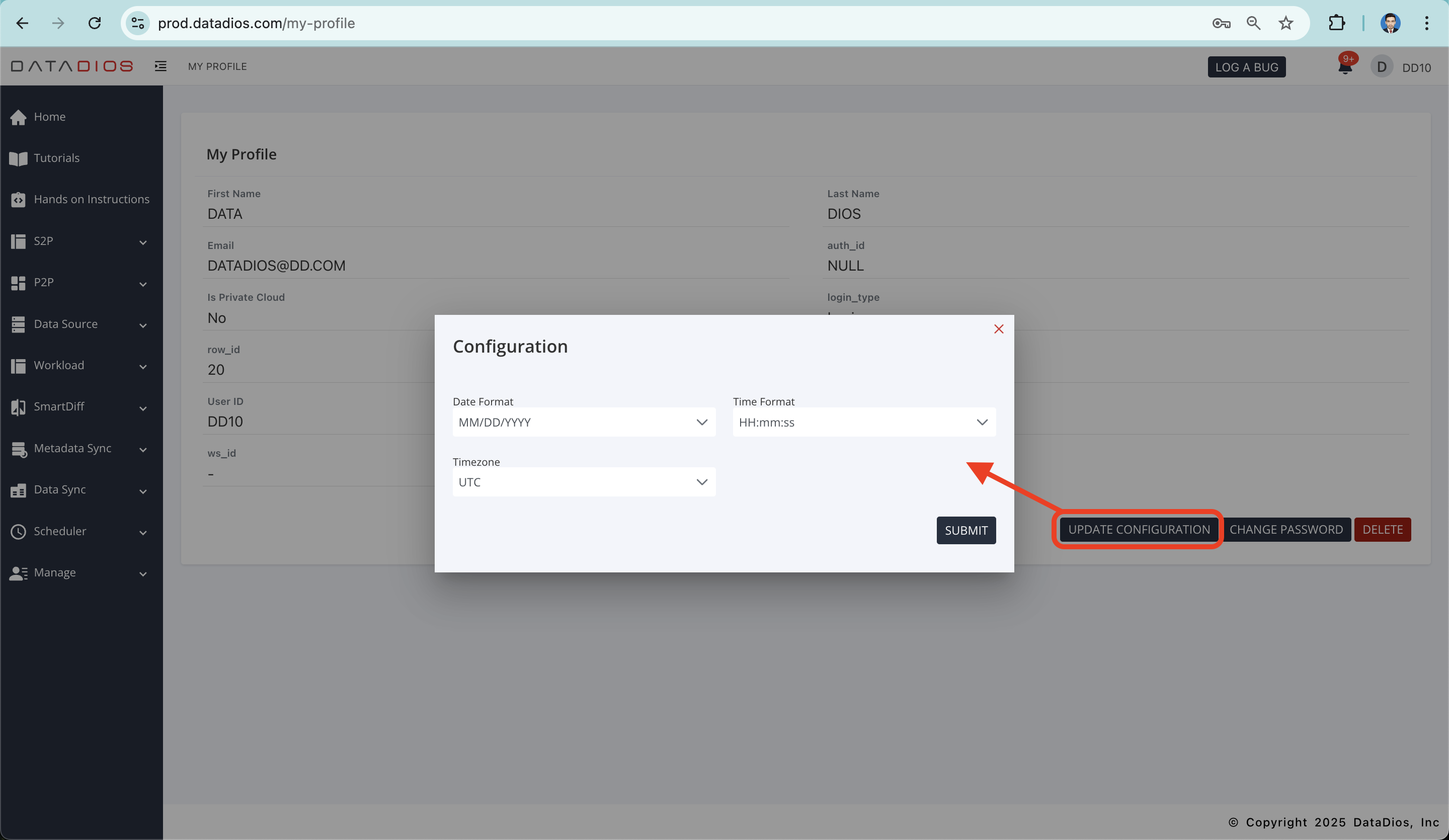Expand the Data Source sidebar menu

[79, 324]
